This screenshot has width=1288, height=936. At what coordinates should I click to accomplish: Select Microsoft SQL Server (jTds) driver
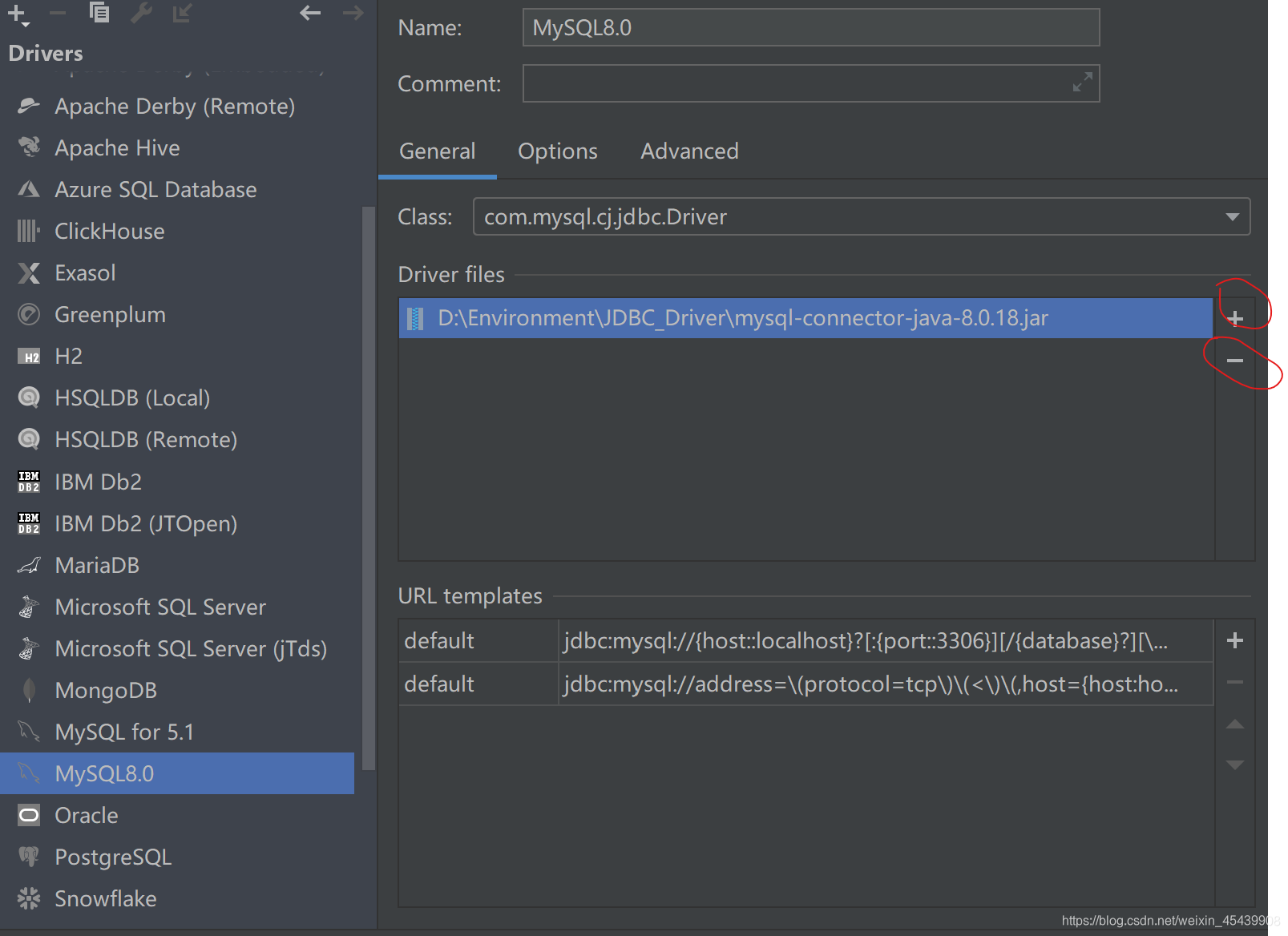point(177,648)
